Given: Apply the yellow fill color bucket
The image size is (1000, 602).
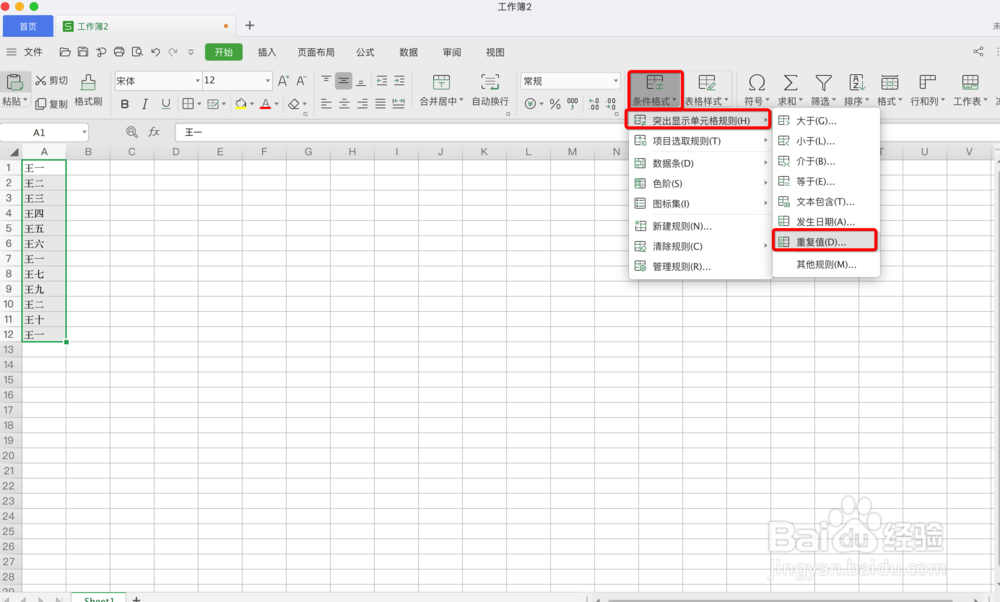Looking at the screenshot, I should [240, 104].
